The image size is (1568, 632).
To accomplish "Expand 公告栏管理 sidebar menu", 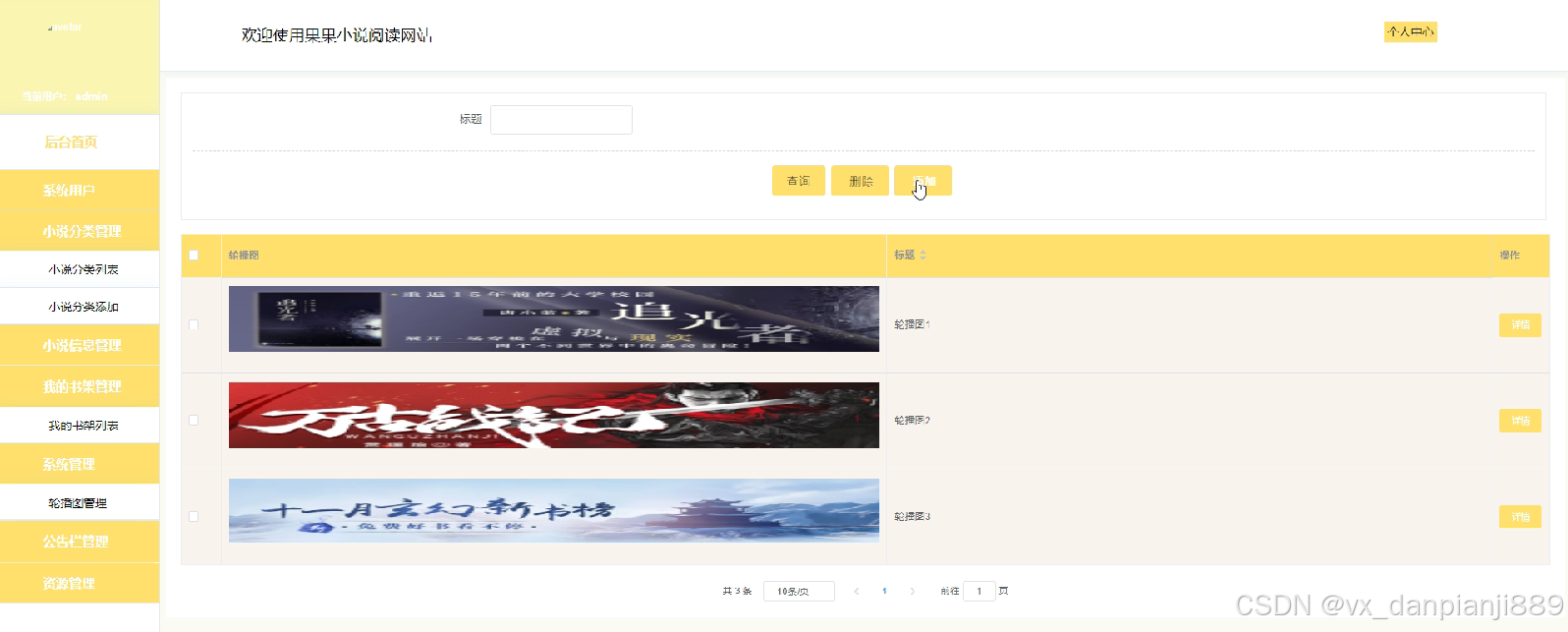I will [80, 542].
